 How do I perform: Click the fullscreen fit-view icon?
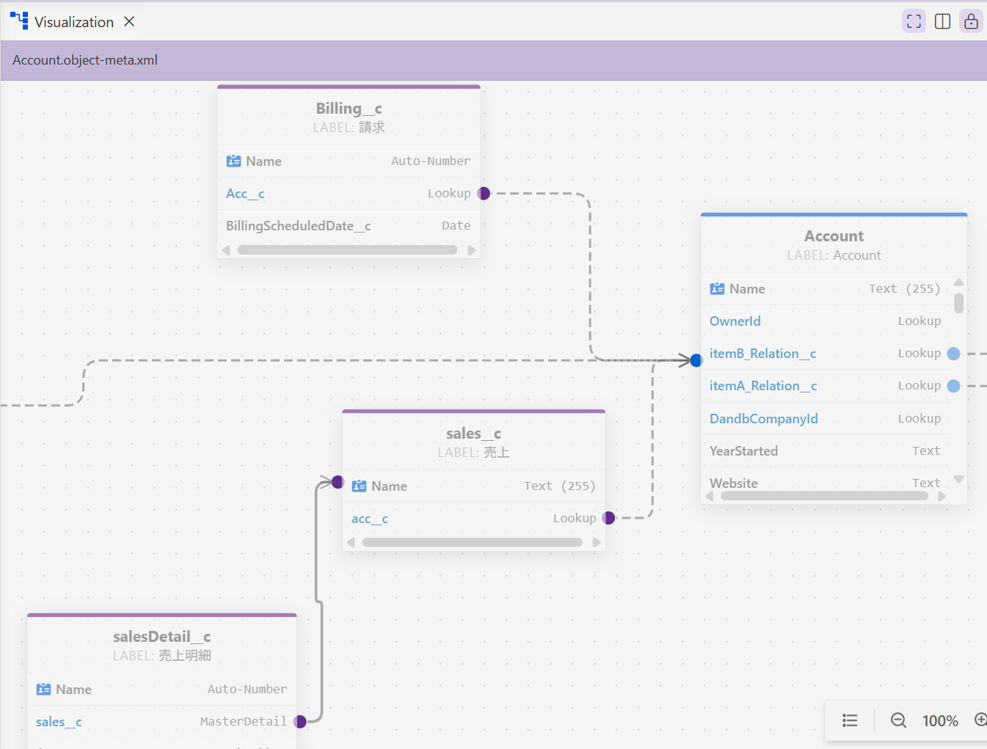click(913, 21)
